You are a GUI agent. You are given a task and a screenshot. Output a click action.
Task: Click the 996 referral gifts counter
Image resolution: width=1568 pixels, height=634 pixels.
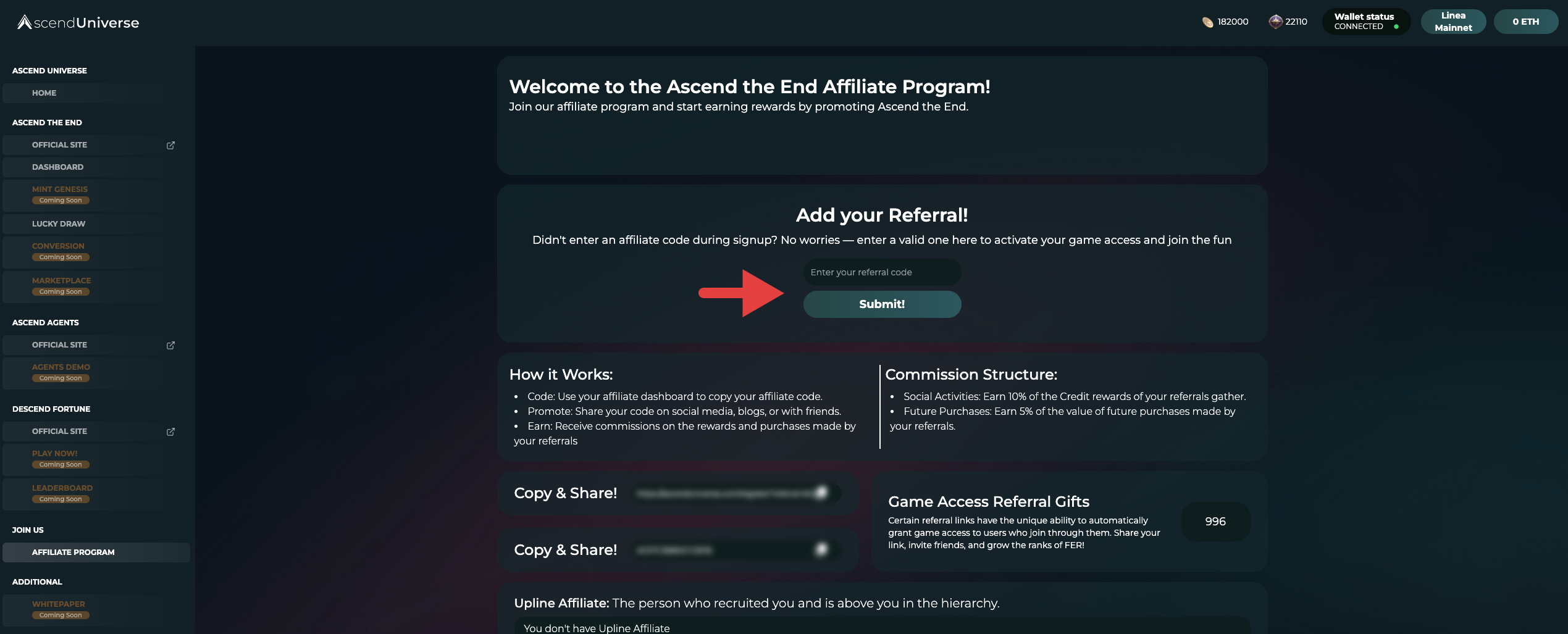(x=1215, y=522)
